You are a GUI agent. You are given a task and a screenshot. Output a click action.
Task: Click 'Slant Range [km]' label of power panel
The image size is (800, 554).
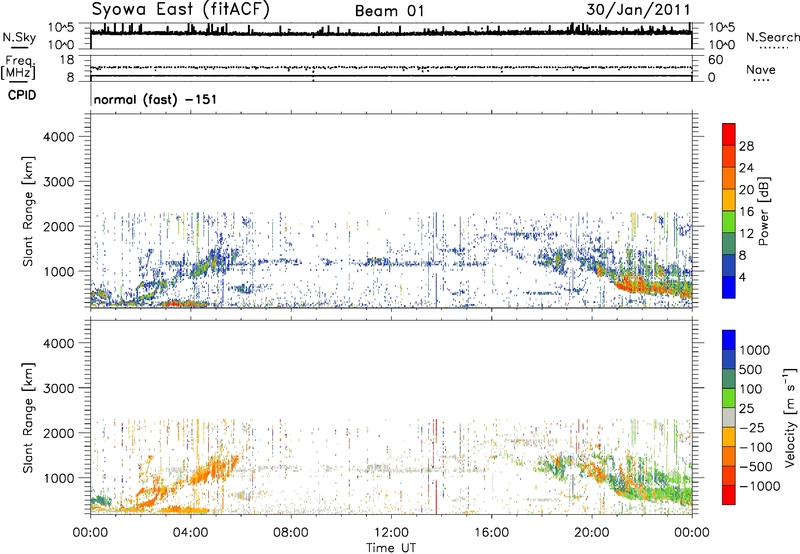(28, 211)
